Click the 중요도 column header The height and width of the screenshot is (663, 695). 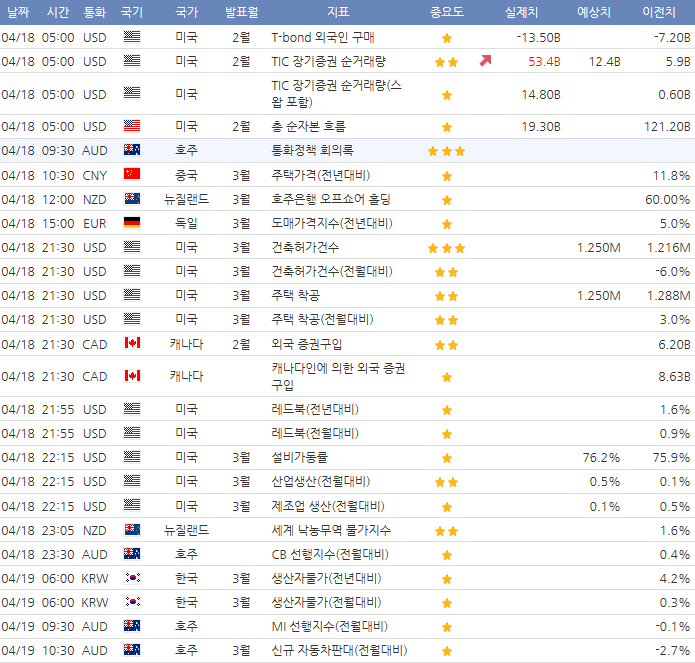click(x=446, y=12)
